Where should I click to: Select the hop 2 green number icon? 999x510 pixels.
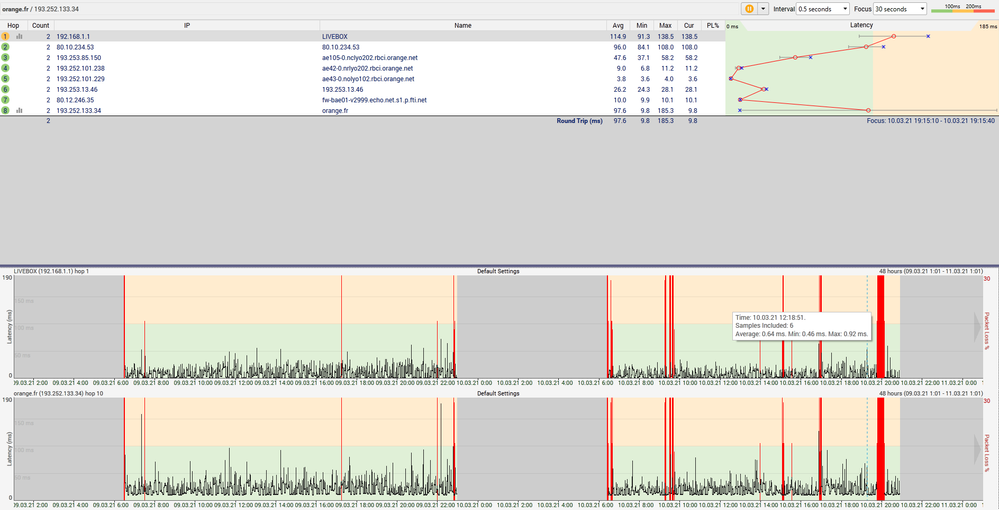pos(5,47)
